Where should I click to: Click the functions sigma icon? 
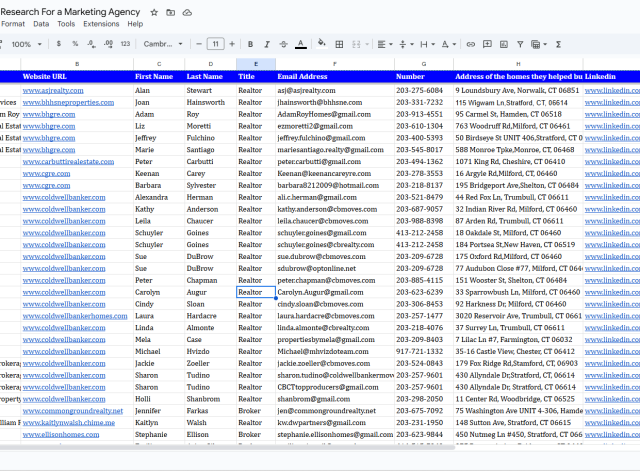[x=558, y=44]
